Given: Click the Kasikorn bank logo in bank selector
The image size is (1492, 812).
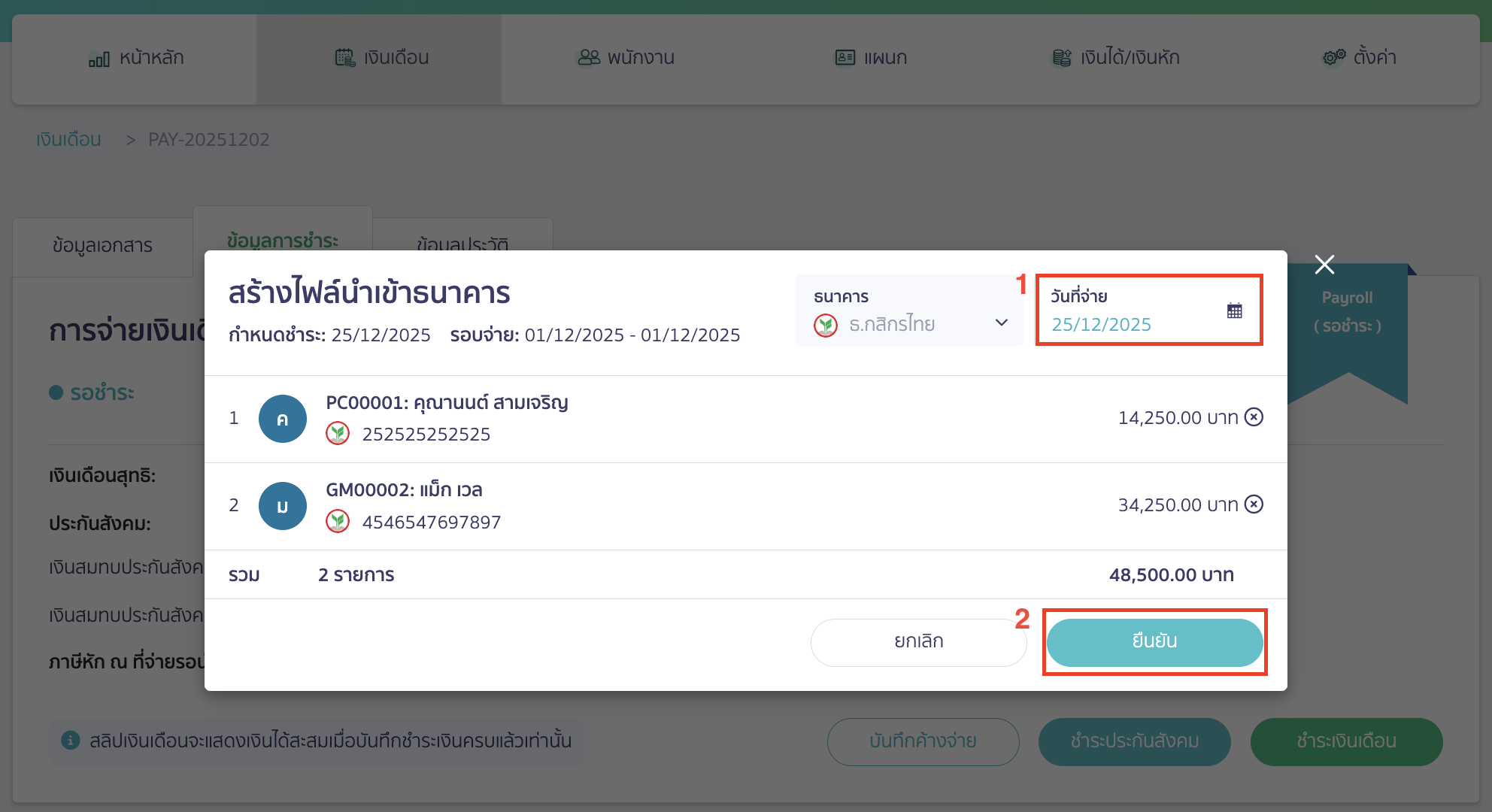Looking at the screenshot, I should coord(825,325).
